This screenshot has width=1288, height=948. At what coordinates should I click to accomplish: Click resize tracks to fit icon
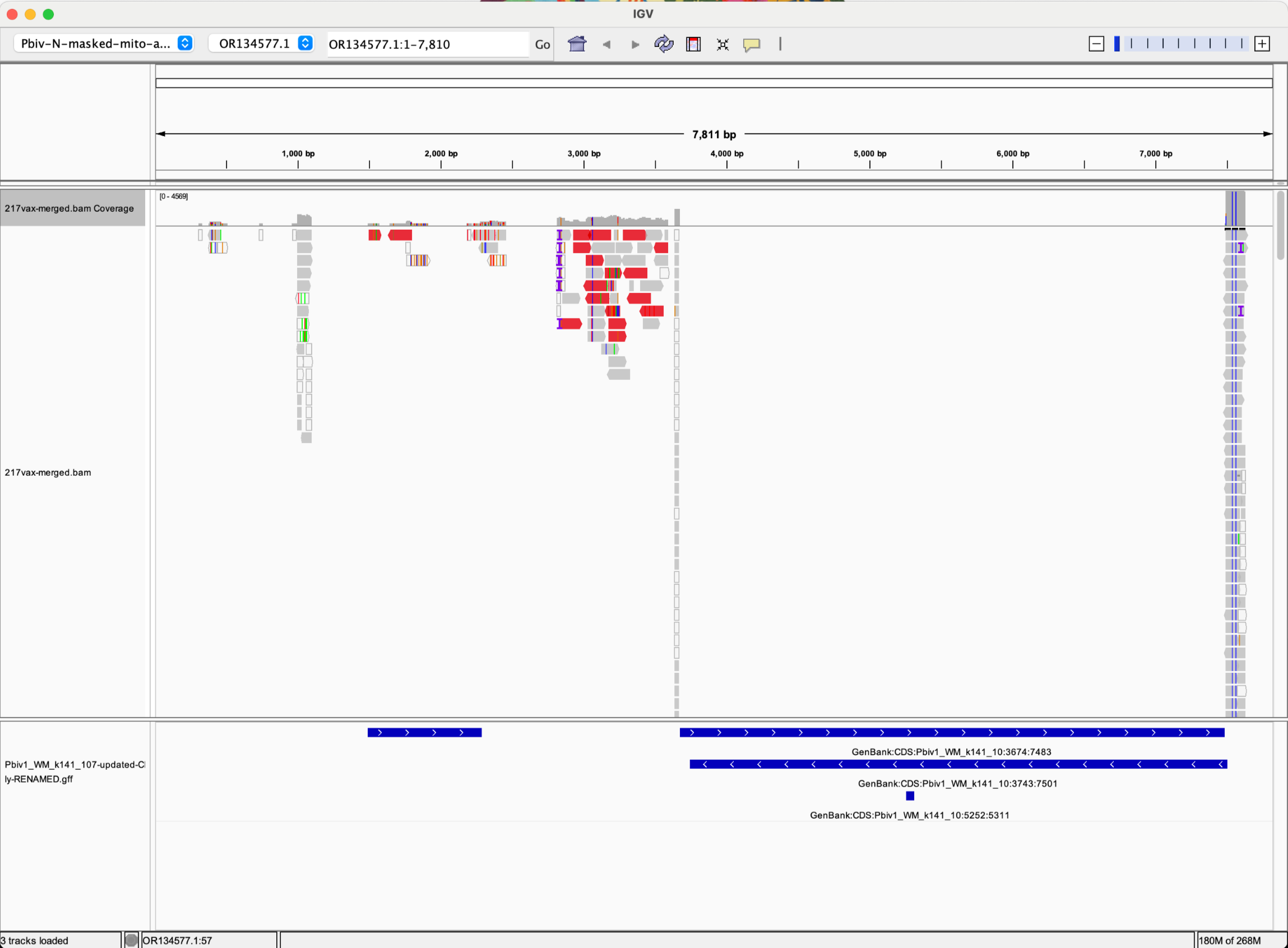pyautogui.click(x=722, y=44)
